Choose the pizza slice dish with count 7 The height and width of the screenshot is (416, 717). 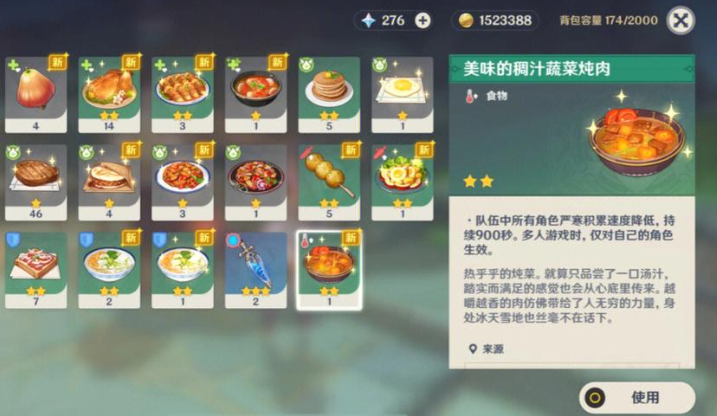click(x=36, y=270)
